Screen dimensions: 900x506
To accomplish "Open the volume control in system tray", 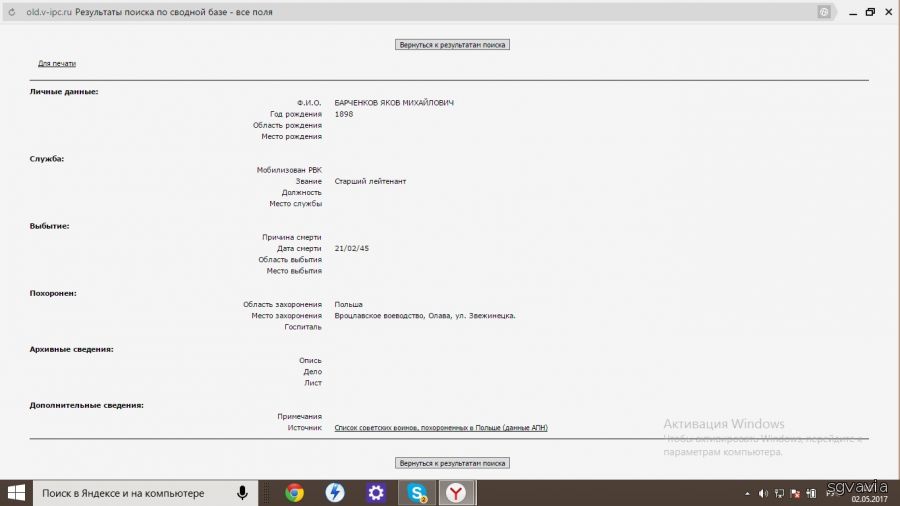I will point(763,493).
